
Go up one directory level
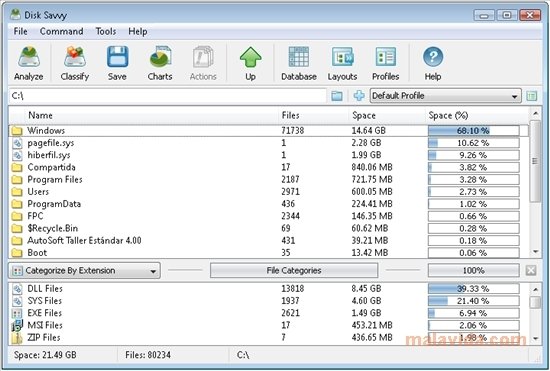click(250, 63)
